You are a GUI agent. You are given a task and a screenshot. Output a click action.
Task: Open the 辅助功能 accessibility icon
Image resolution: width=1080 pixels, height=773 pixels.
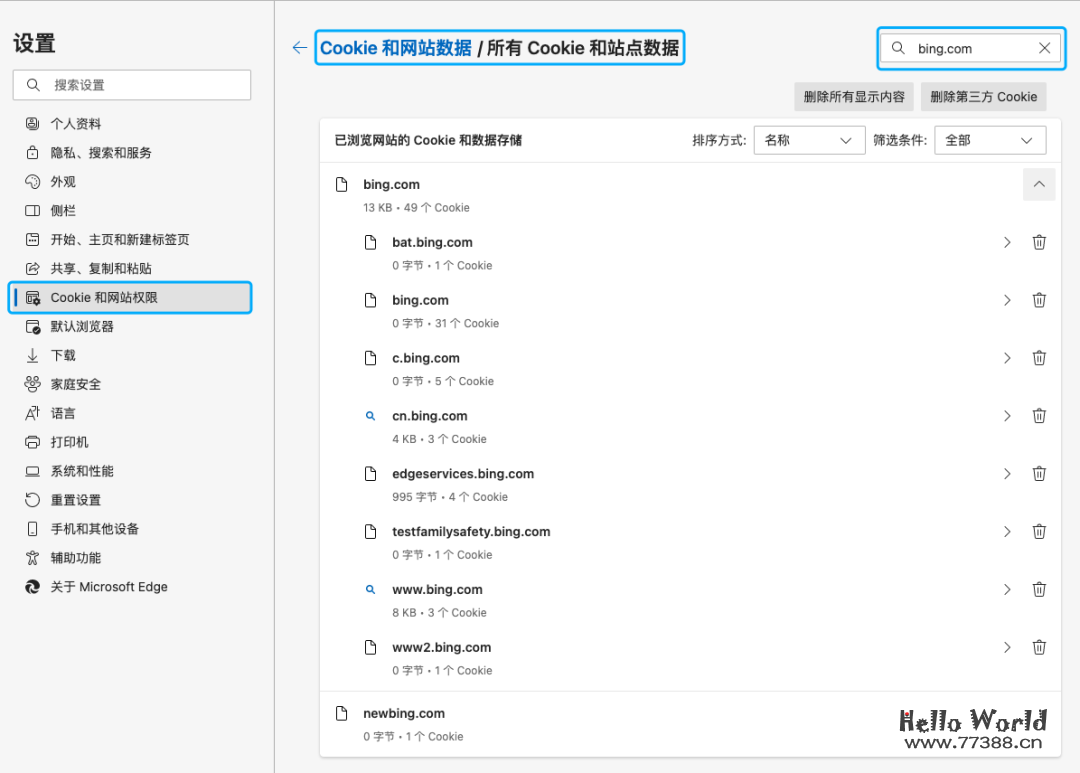(x=33, y=558)
